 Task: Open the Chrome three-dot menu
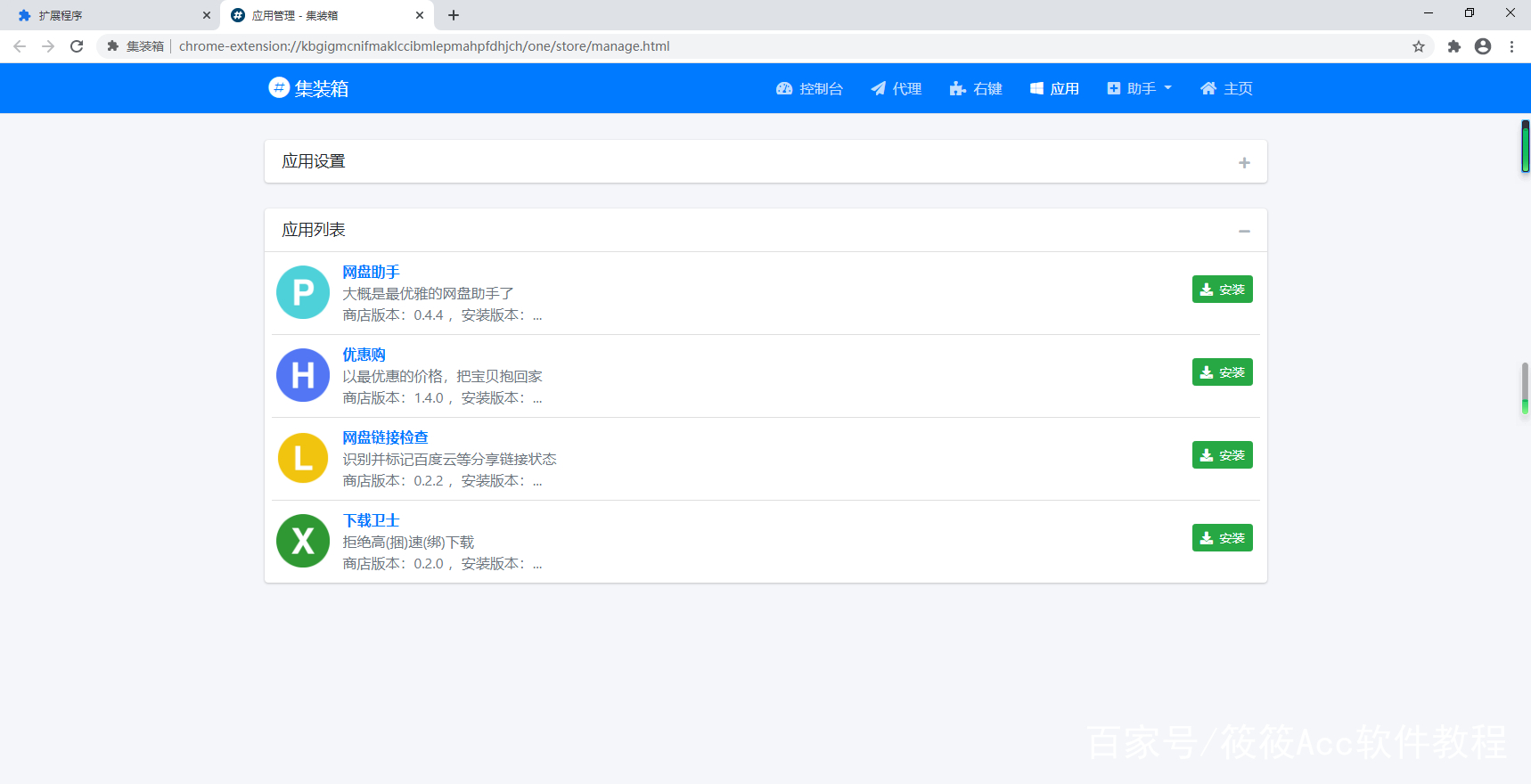[1511, 46]
